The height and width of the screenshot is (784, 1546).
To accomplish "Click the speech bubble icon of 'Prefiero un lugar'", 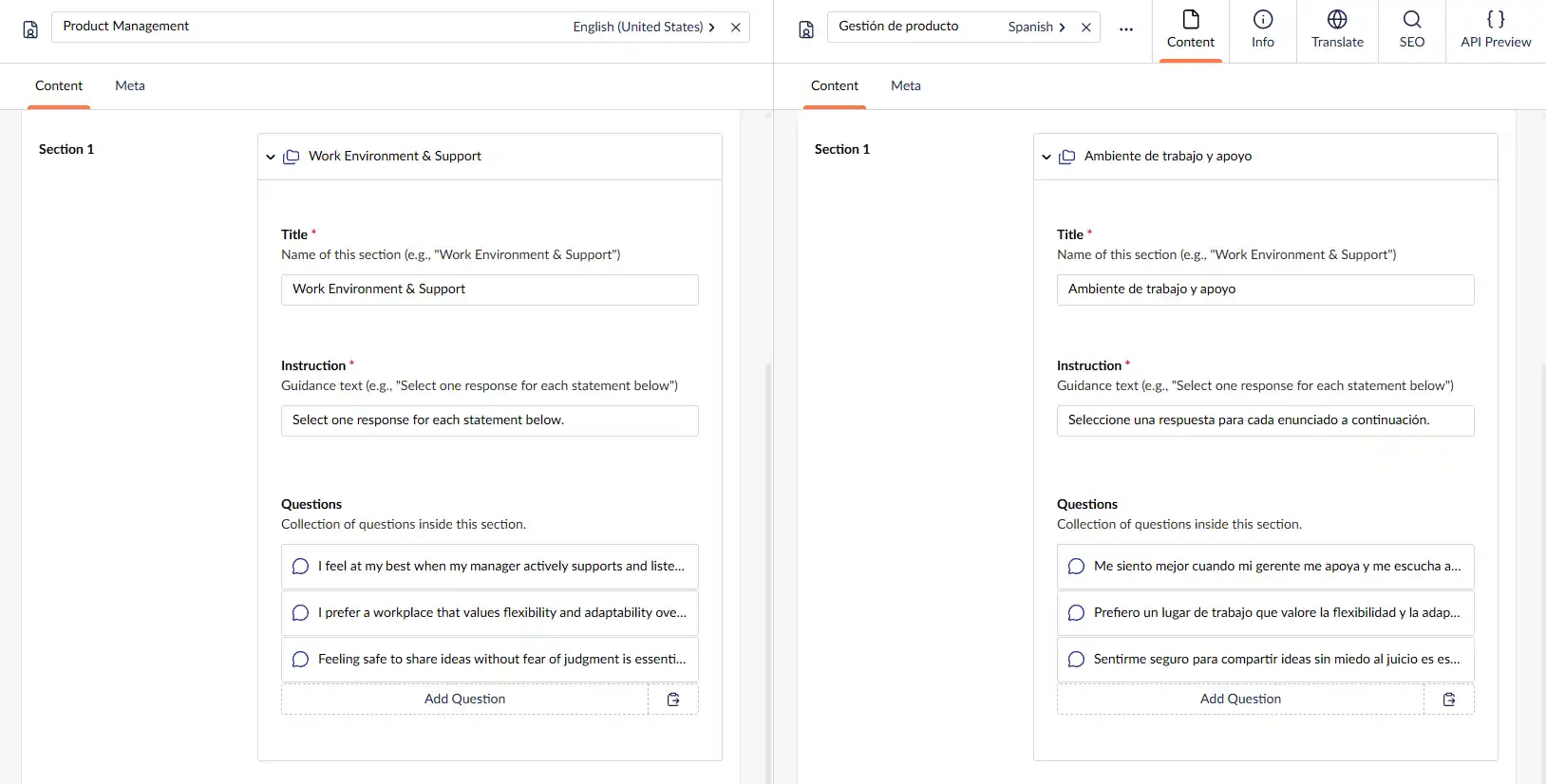I will point(1076,613).
